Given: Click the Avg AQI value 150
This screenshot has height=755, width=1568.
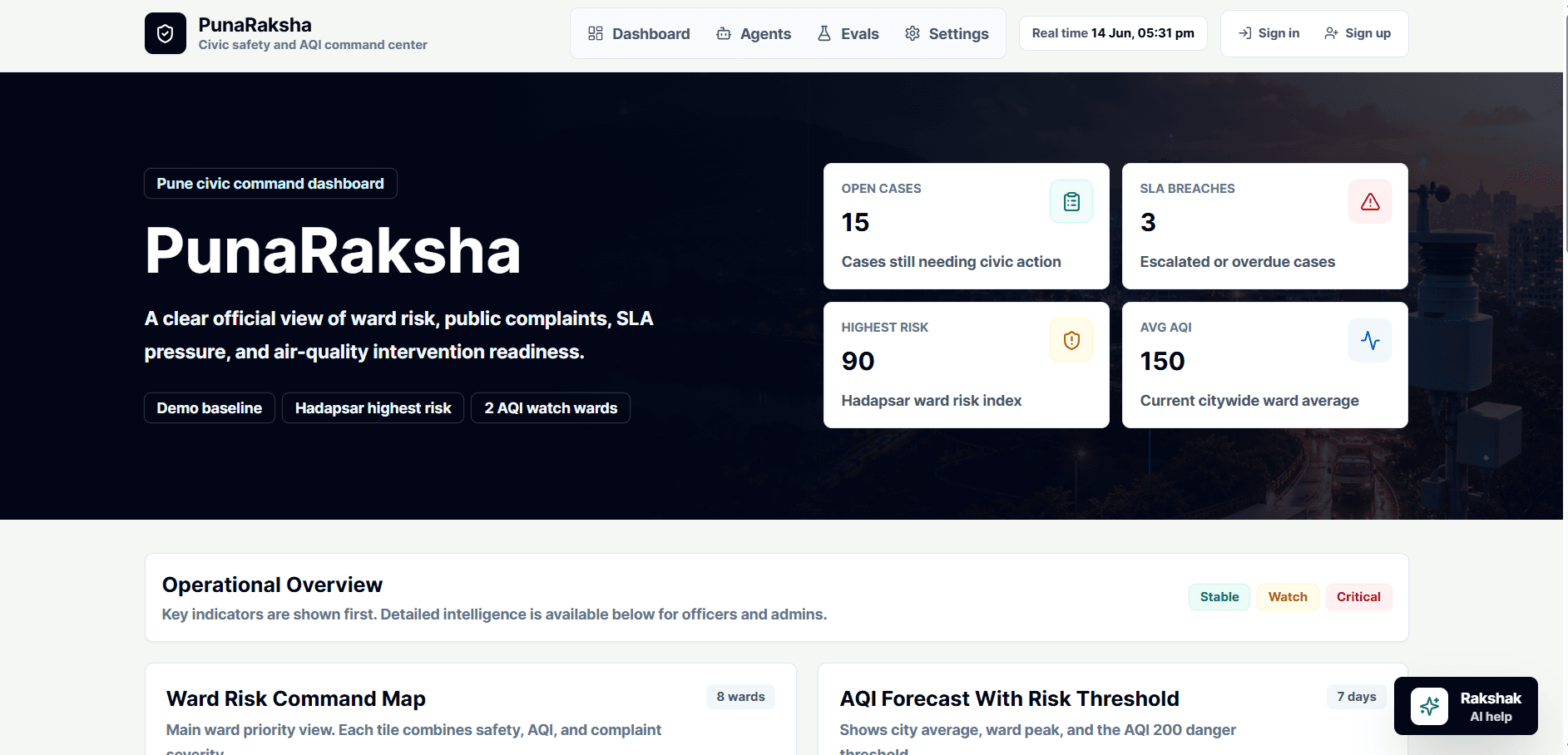Looking at the screenshot, I should [1162, 362].
